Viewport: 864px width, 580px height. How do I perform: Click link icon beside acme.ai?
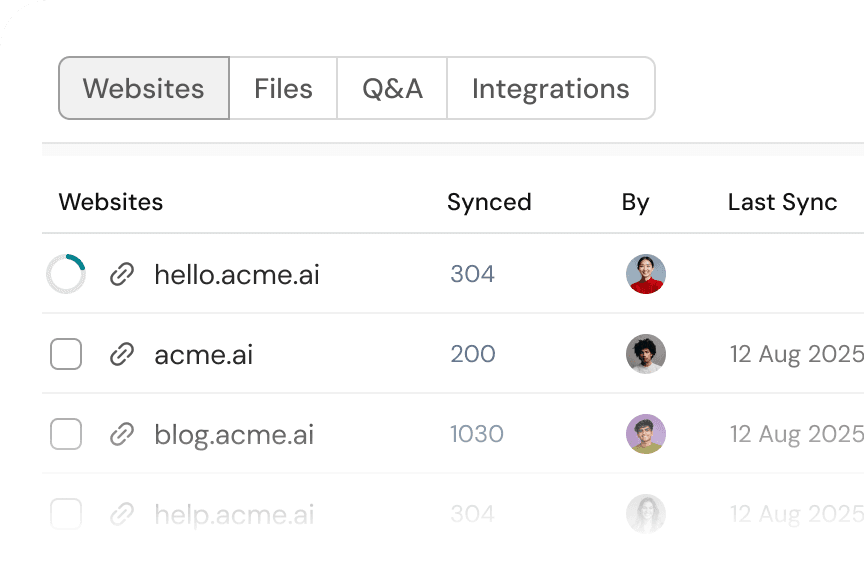tap(122, 354)
